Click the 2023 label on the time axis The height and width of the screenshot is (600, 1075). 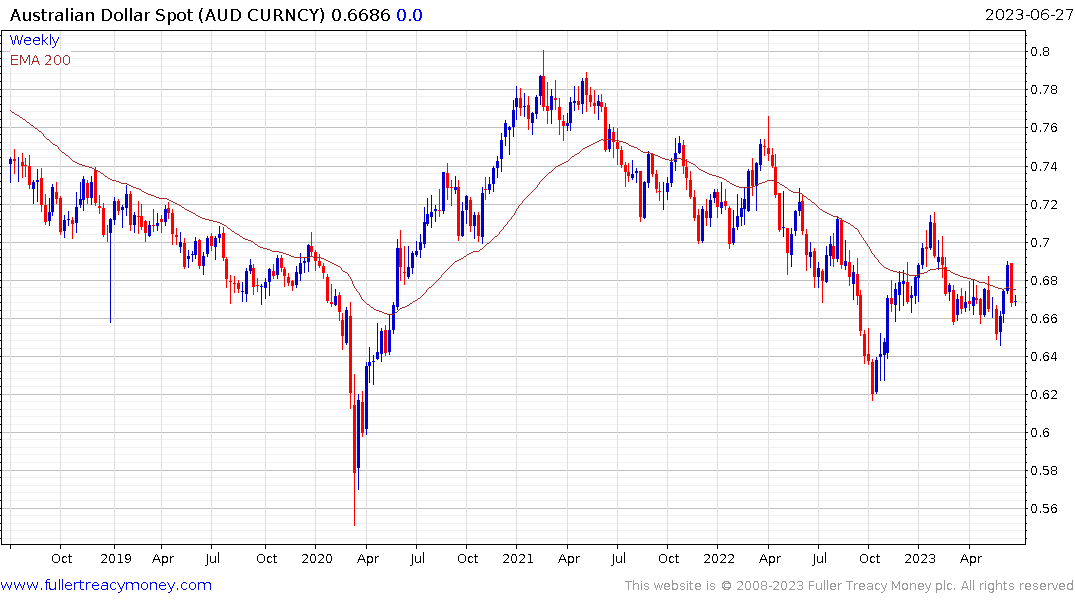coord(919,558)
